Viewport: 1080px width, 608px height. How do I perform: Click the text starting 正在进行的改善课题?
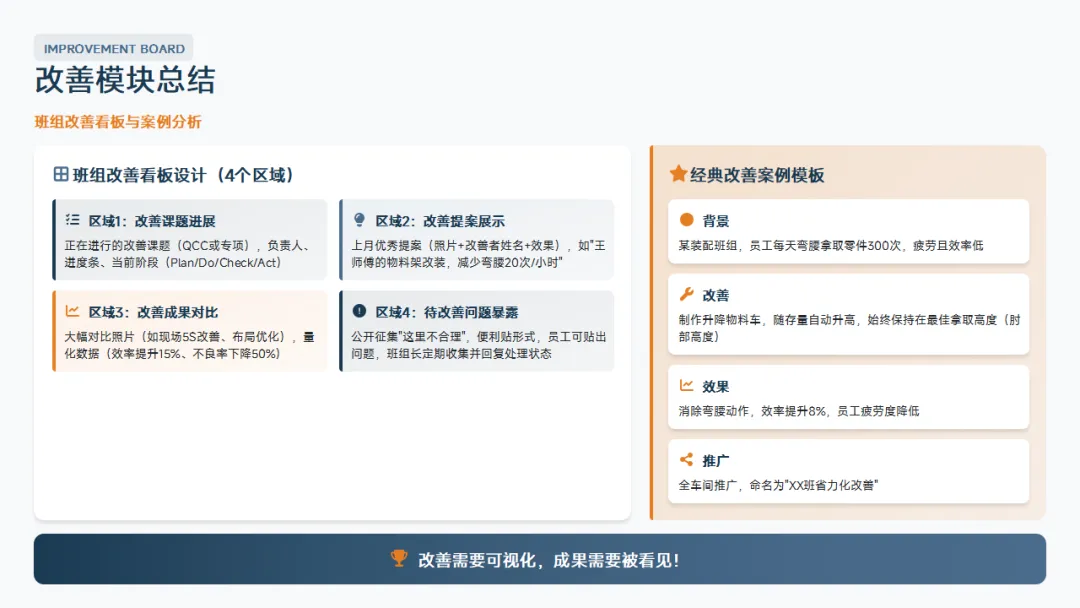tap(189, 254)
